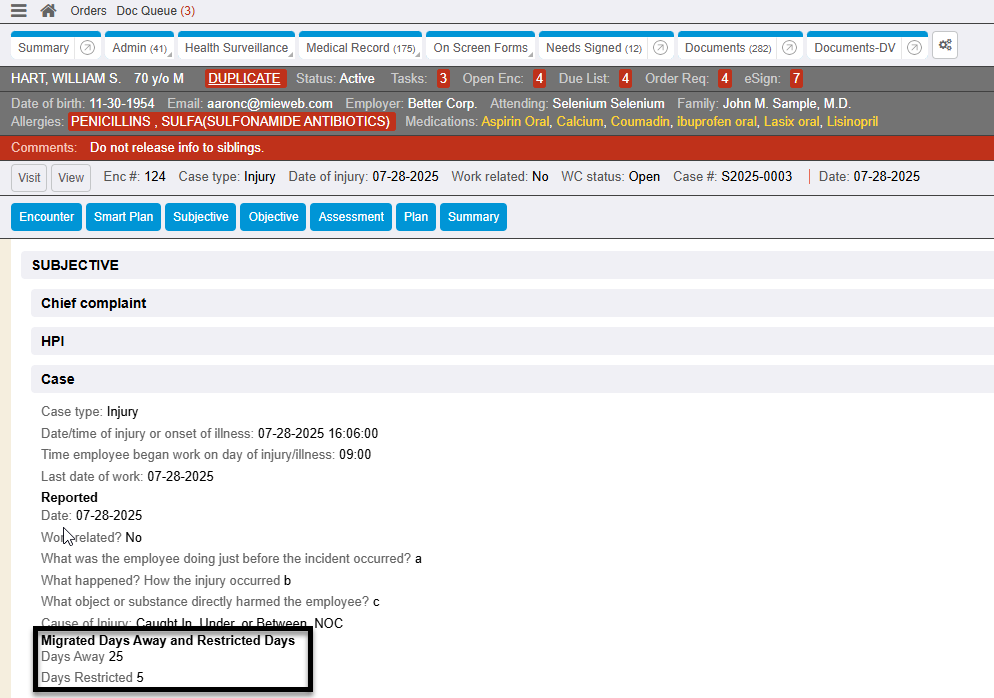Click the DUPLICATE patient link
Screen dimensions: 994x698
tap(245, 78)
